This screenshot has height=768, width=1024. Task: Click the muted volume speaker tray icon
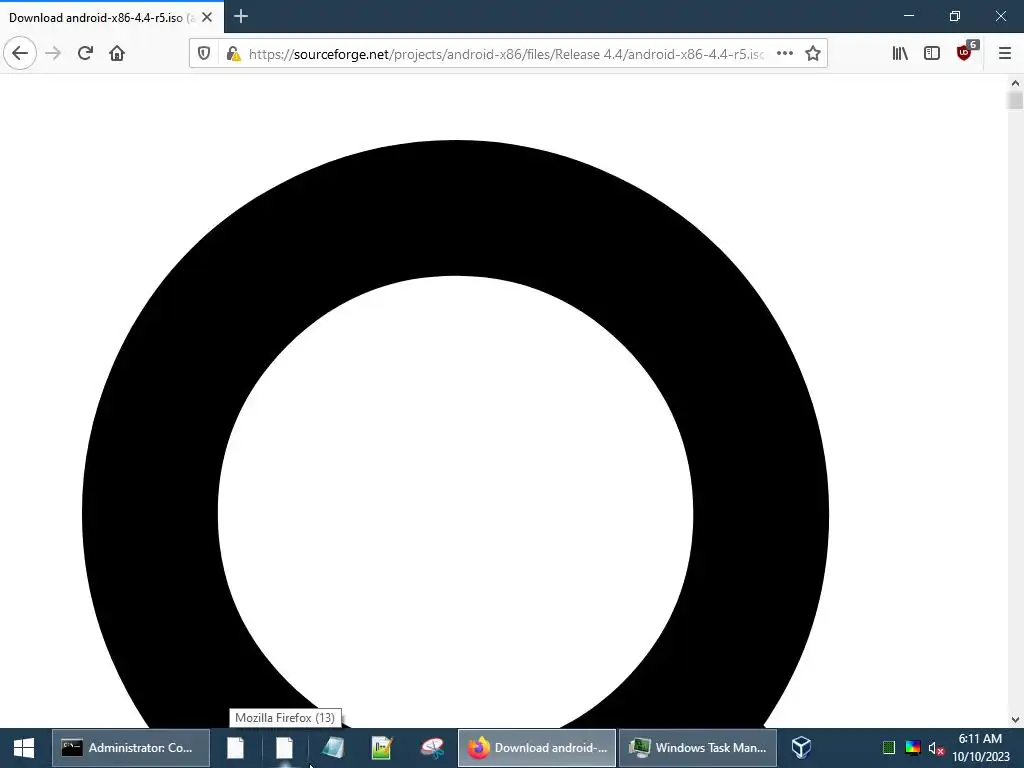coord(936,748)
